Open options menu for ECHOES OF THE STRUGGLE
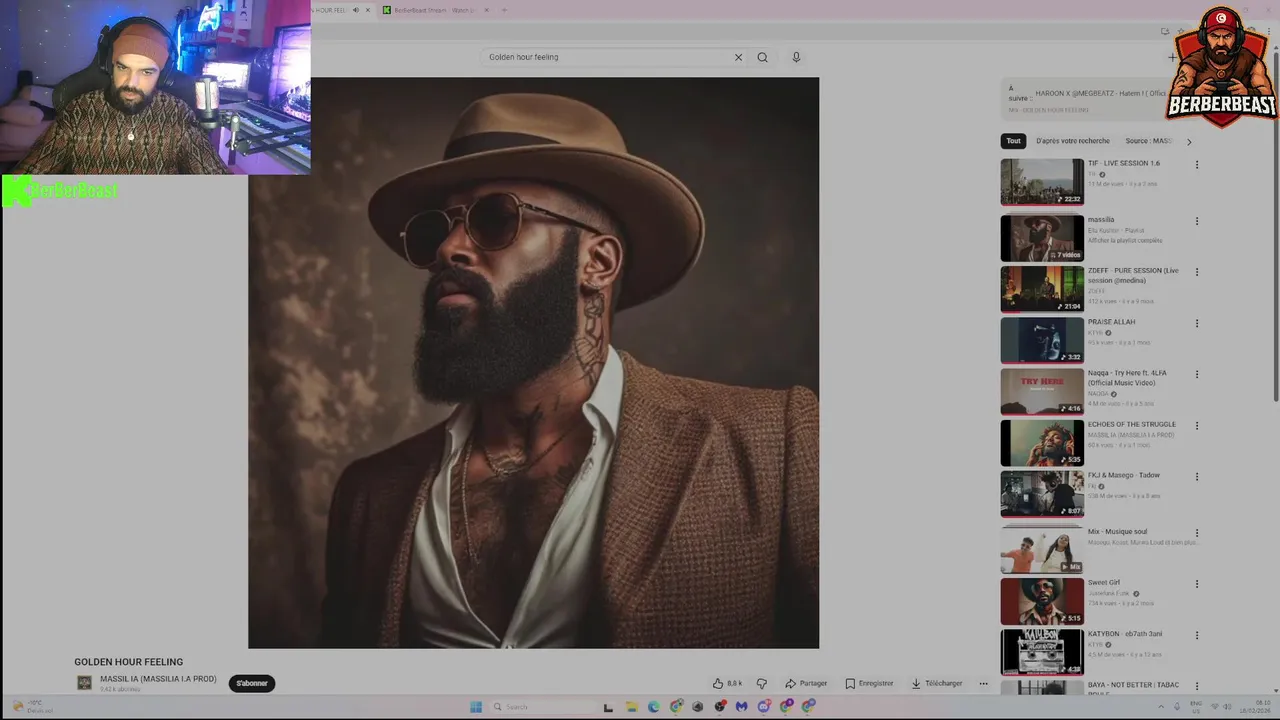This screenshot has height=720, width=1280. (1196, 426)
